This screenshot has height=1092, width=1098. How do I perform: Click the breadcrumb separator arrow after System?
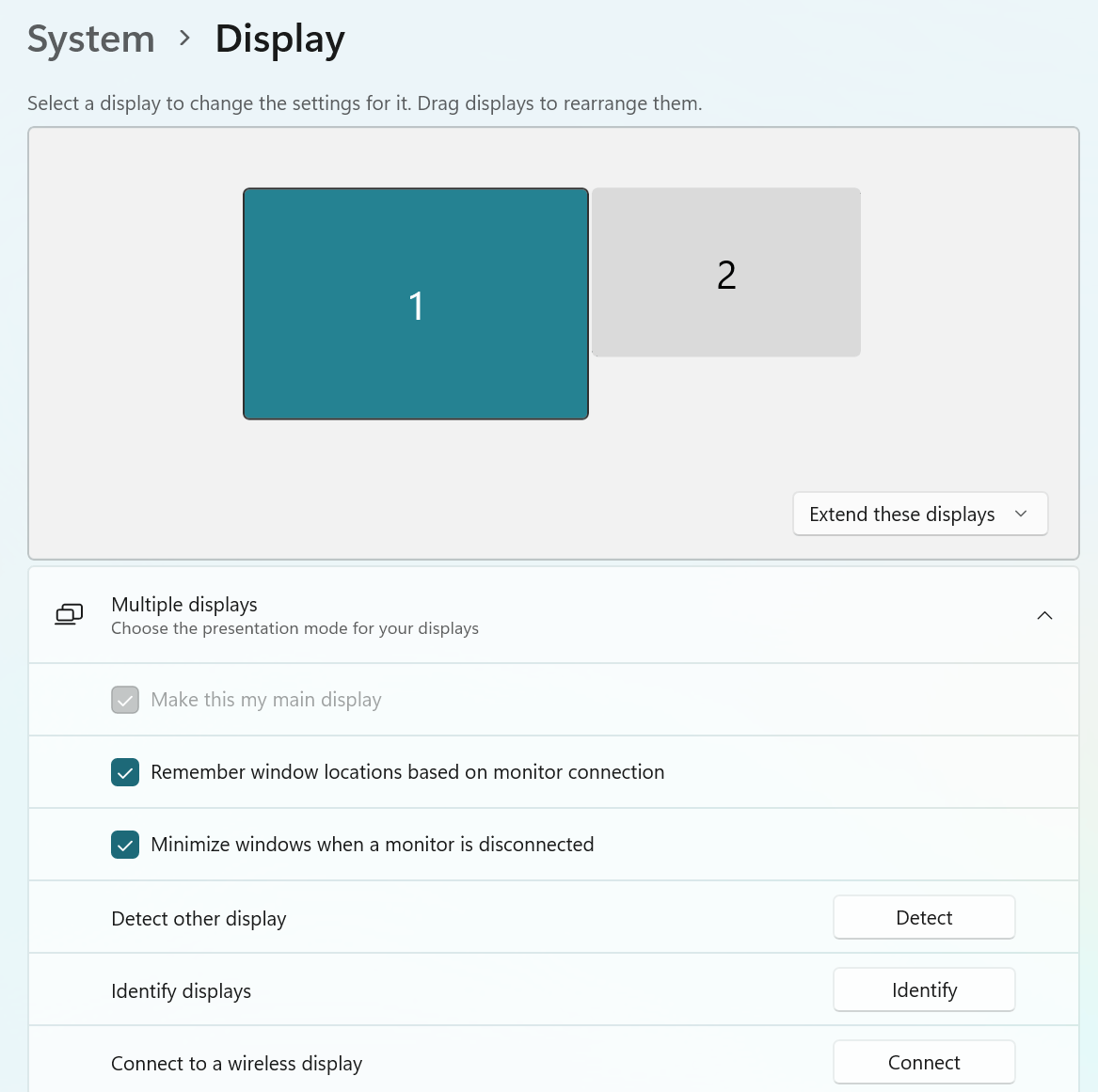coord(184,39)
